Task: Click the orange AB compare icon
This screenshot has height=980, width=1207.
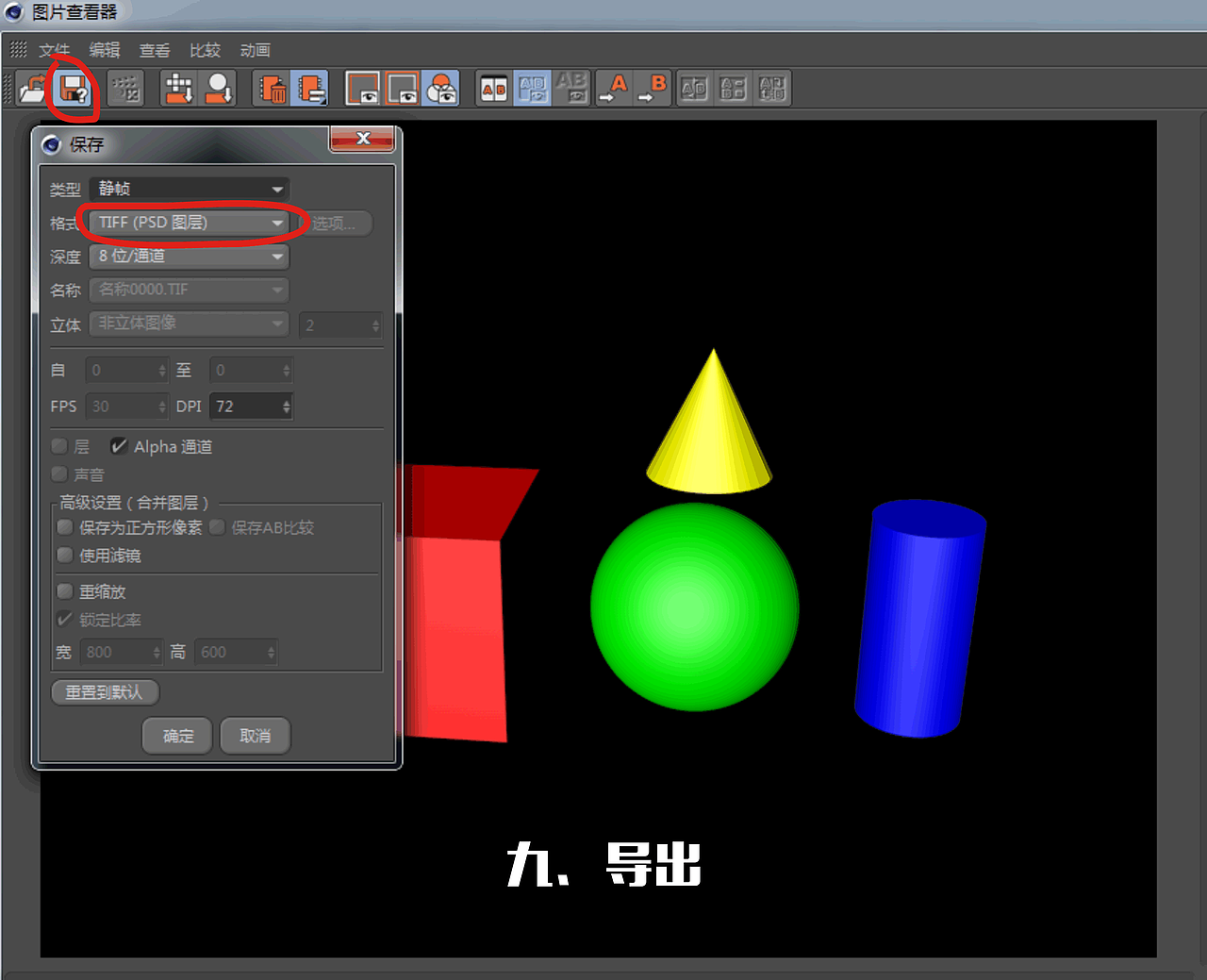Action: pyautogui.click(x=494, y=89)
